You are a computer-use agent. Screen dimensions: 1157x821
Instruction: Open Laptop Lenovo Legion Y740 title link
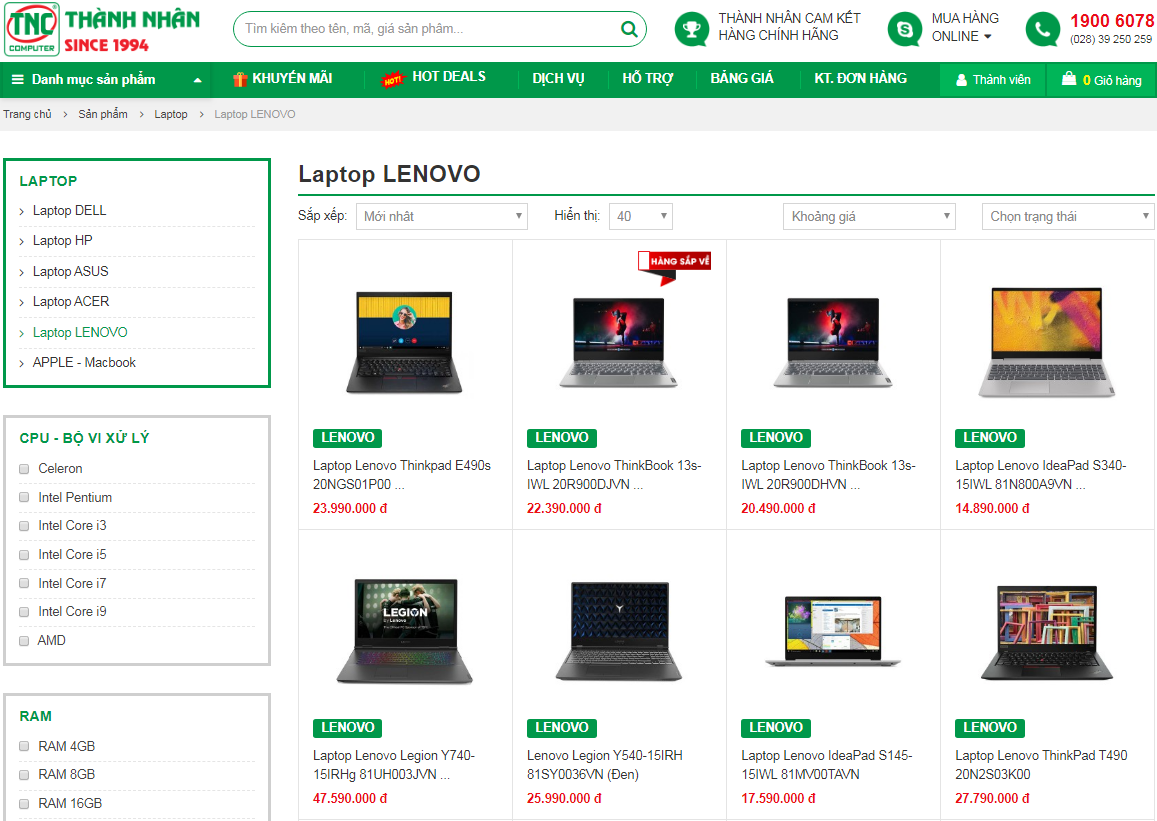(x=394, y=765)
